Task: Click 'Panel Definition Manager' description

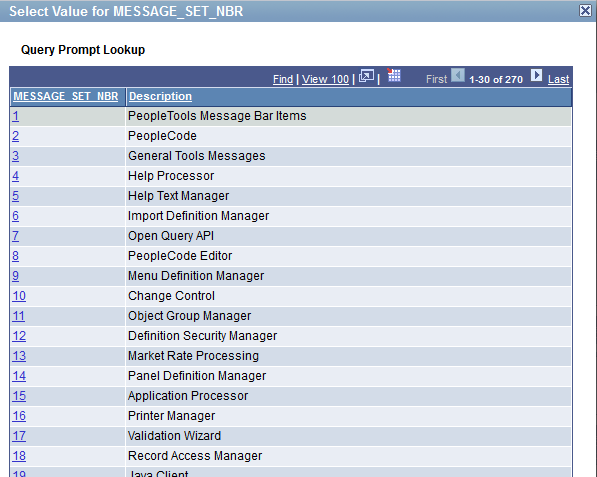Action: tap(197, 376)
